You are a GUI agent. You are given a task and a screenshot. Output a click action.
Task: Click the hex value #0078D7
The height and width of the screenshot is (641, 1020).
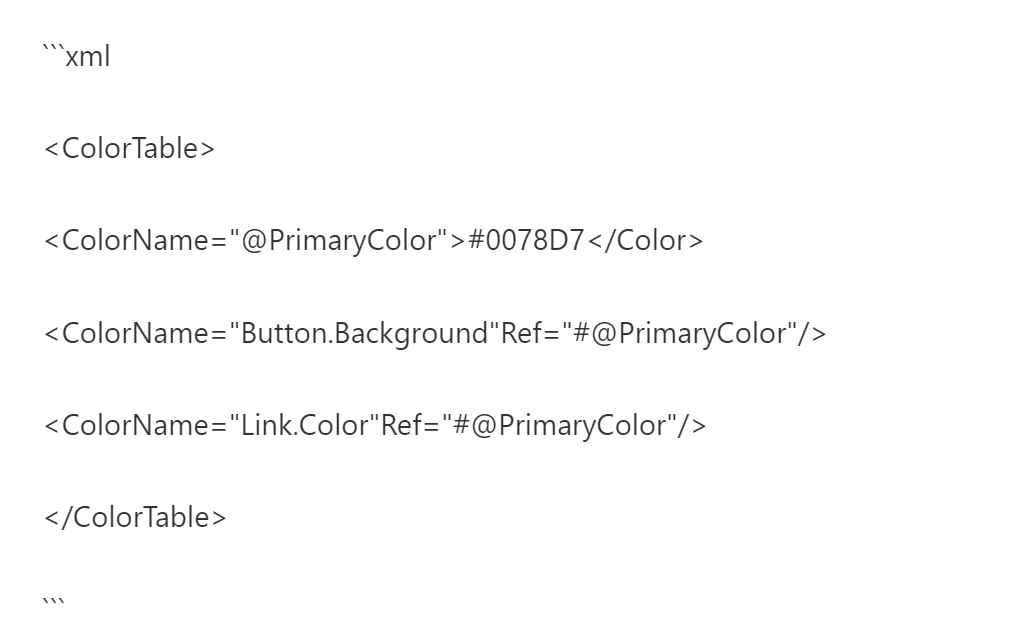point(526,241)
